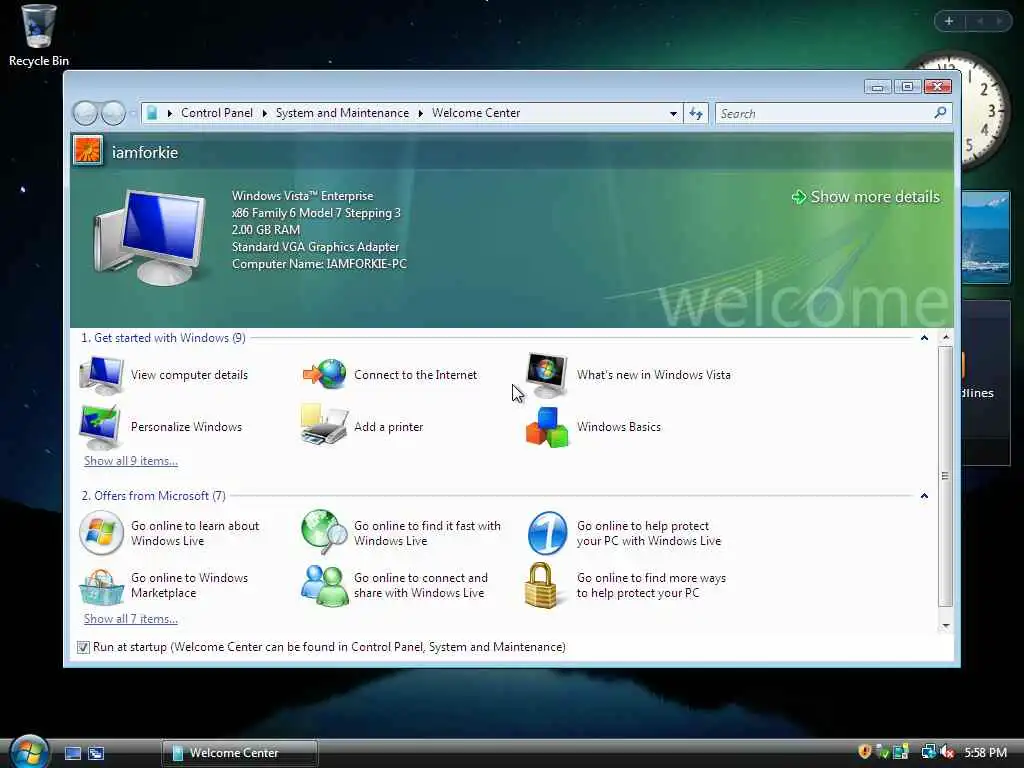Open recent pages dropdown beside navigation buttons
Image resolution: width=1024 pixels, height=768 pixels.
coord(133,114)
